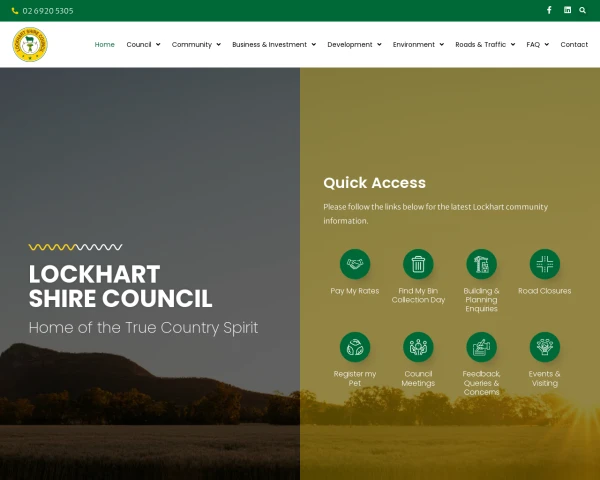Select the Road Closures intersection icon

click(545, 264)
